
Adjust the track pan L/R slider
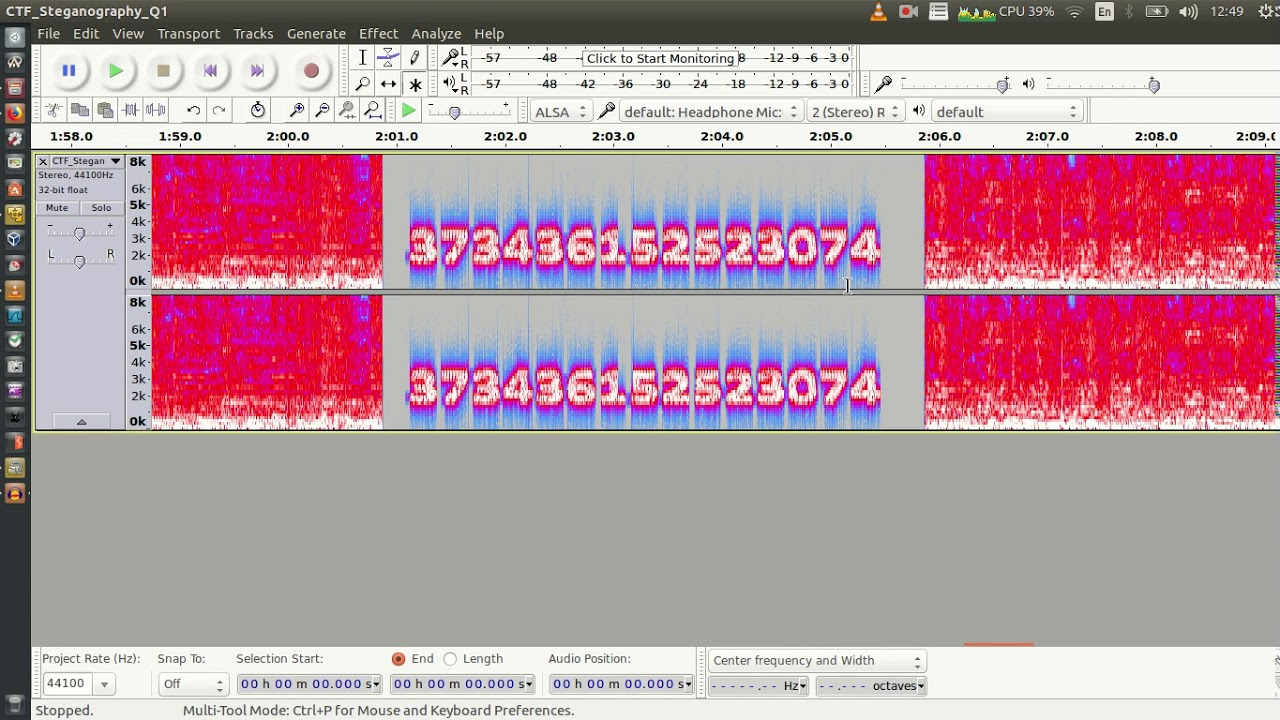pos(79,261)
